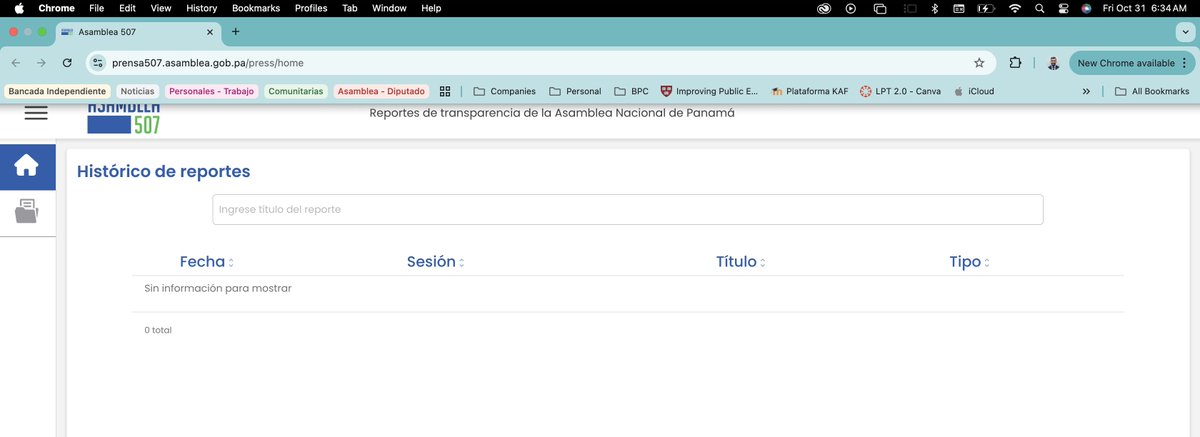Expand the tab search dropdown arrow
The width and height of the screenshot is (1200, 437).
pos(1185,32)
